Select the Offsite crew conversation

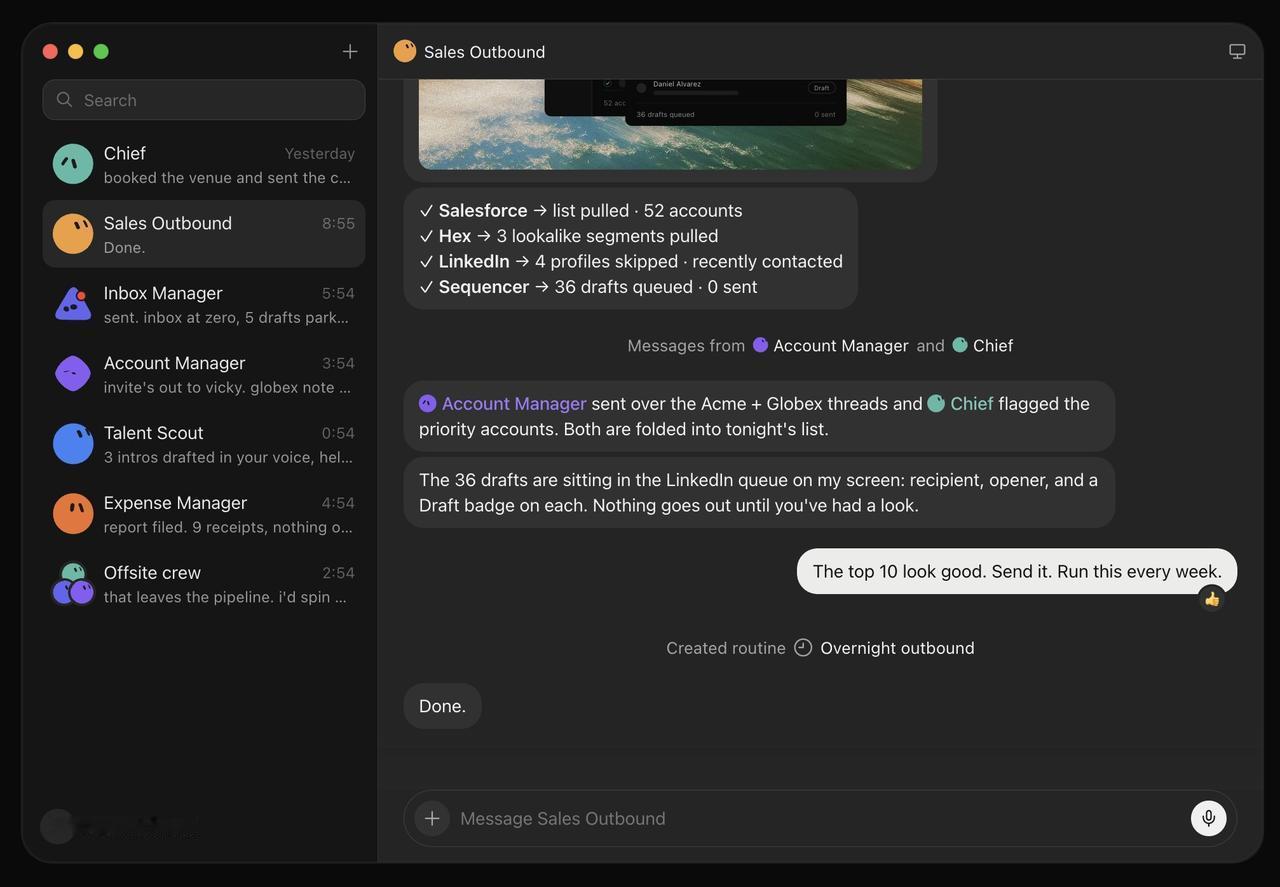(x=204, y=584)
